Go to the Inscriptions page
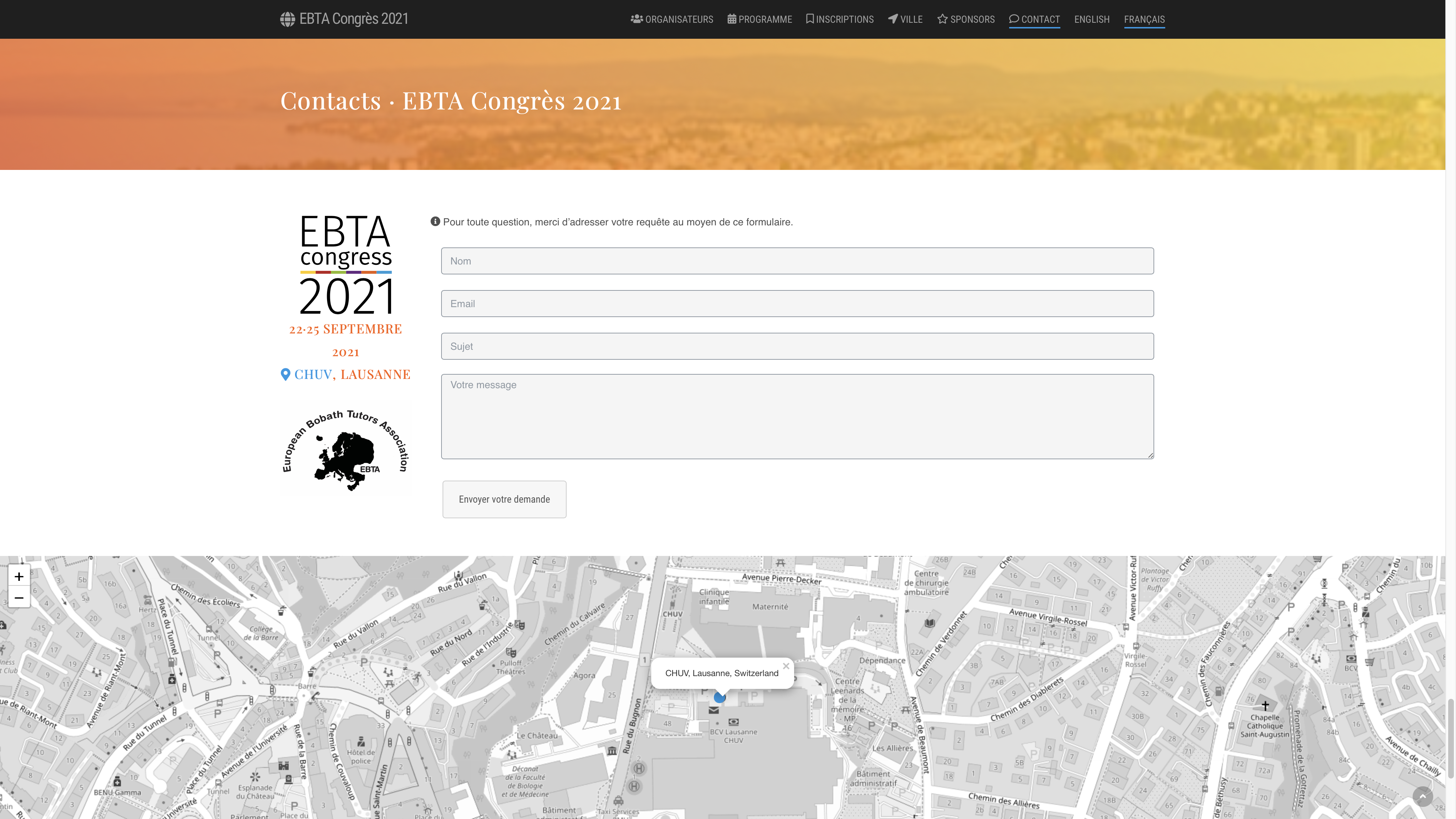 [839, 19]
